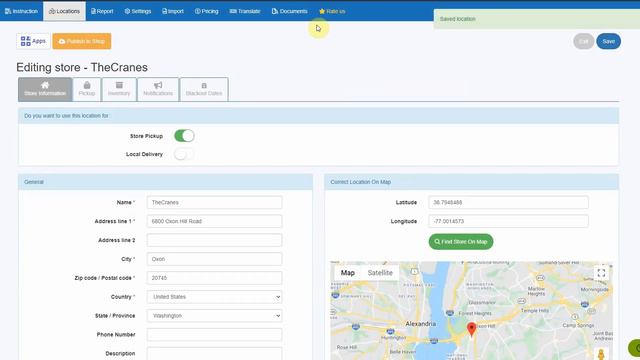
Task: Open Settings from the top navbar
Action: (x=138, y=11)
